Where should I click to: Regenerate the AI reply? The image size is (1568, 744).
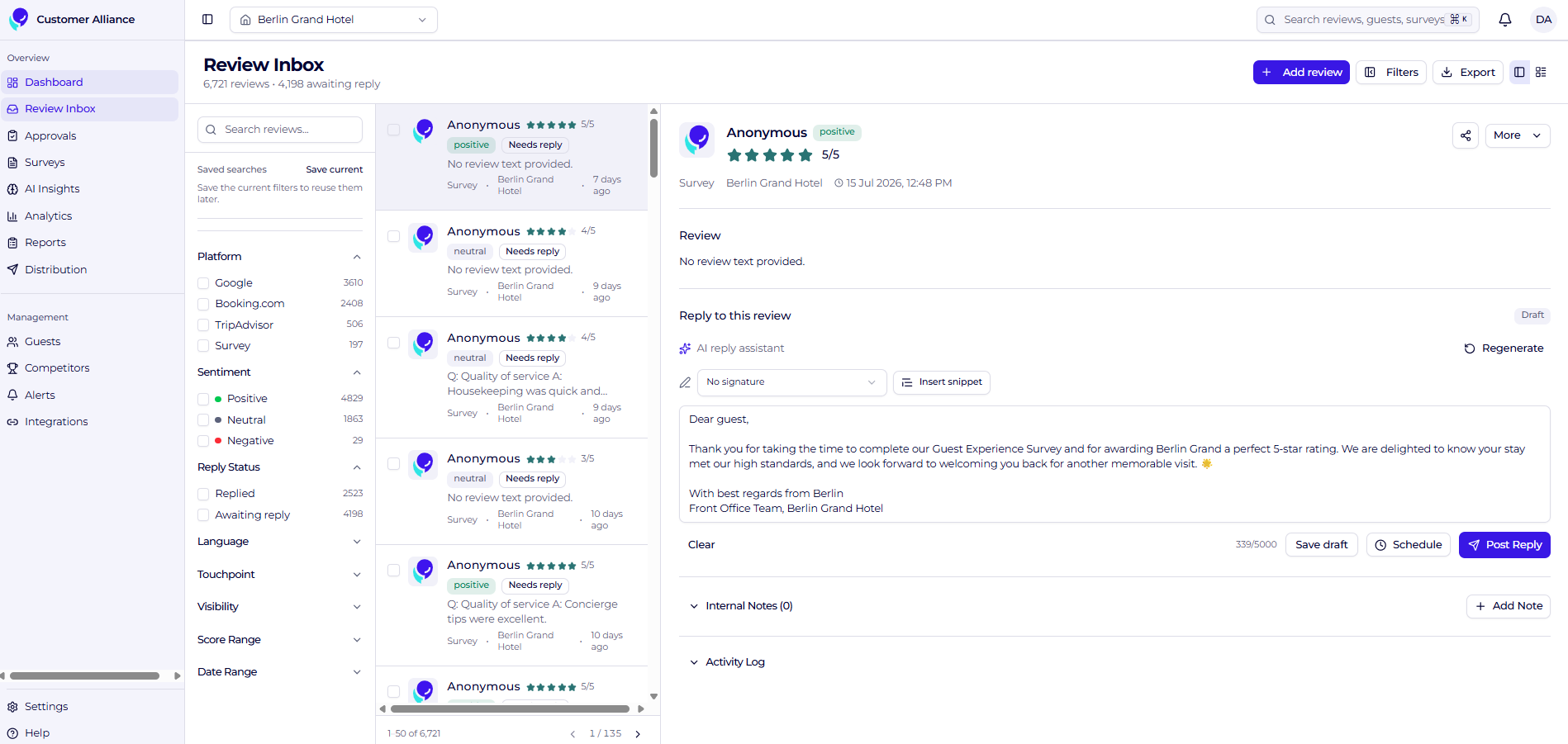[x=1504, y=348]
